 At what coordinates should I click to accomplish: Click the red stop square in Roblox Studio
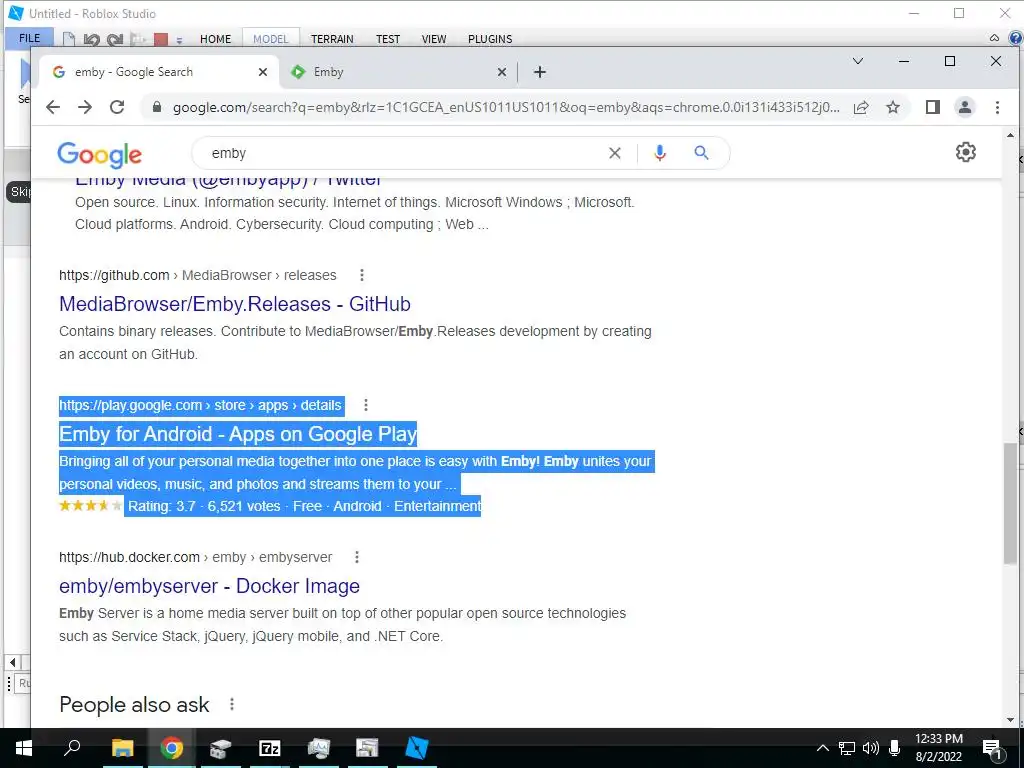click(161, 40)
